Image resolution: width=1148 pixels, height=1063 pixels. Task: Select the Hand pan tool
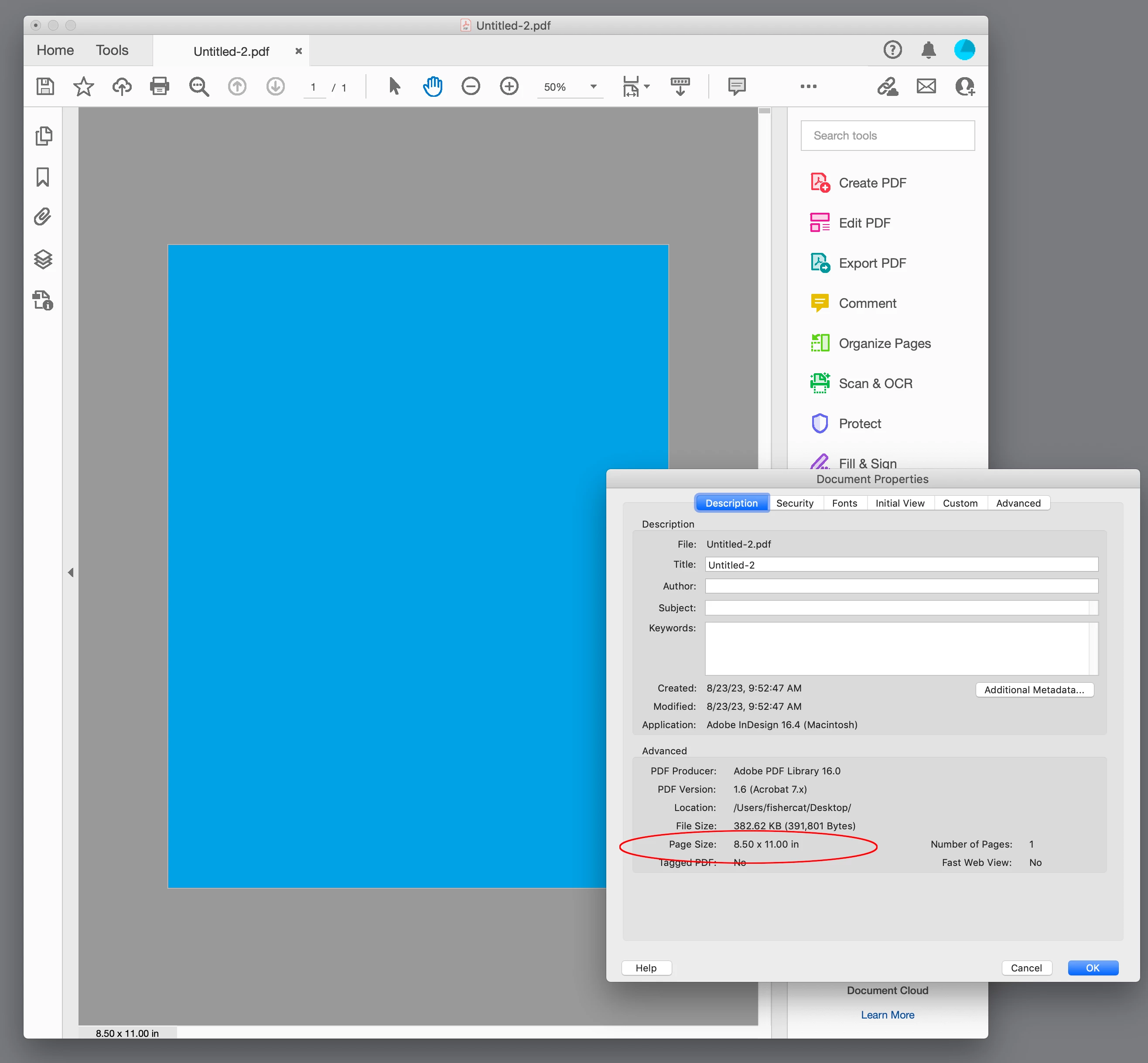coord(432,86)
